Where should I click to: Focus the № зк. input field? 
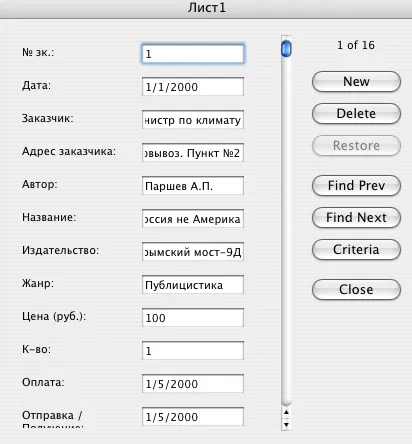(193, 54)
